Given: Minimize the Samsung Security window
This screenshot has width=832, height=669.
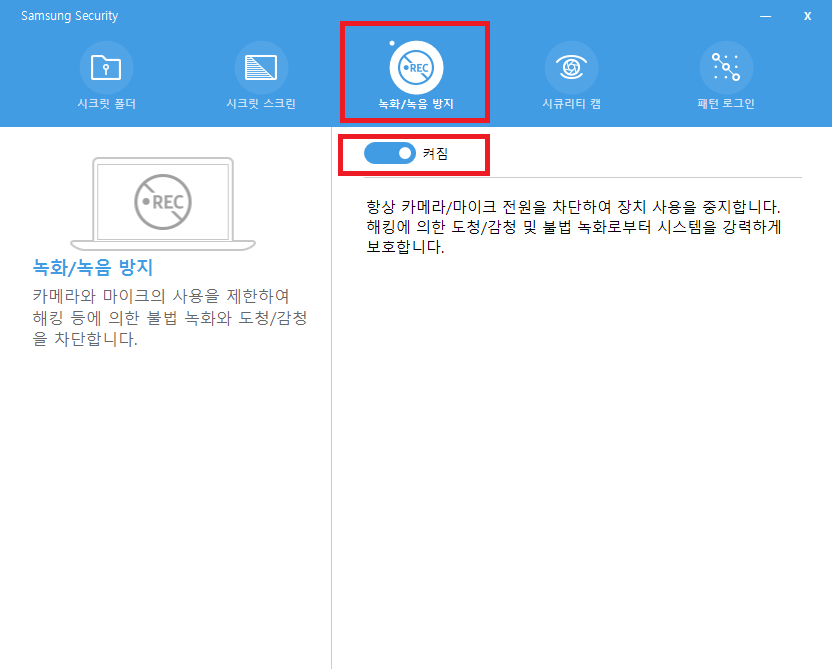Looking at the screenshot, I should [765, 16].
